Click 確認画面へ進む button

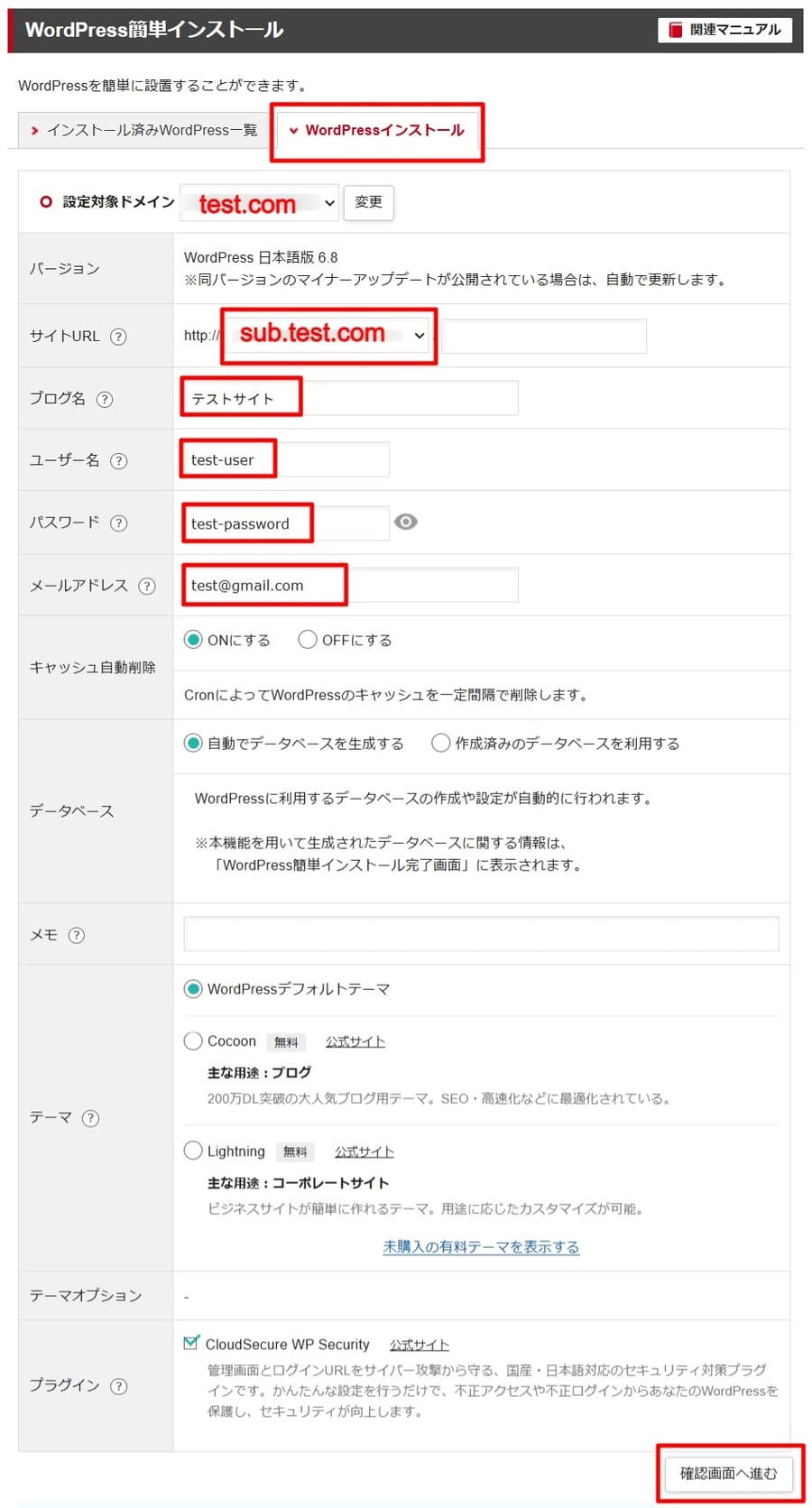[728, 1474]
